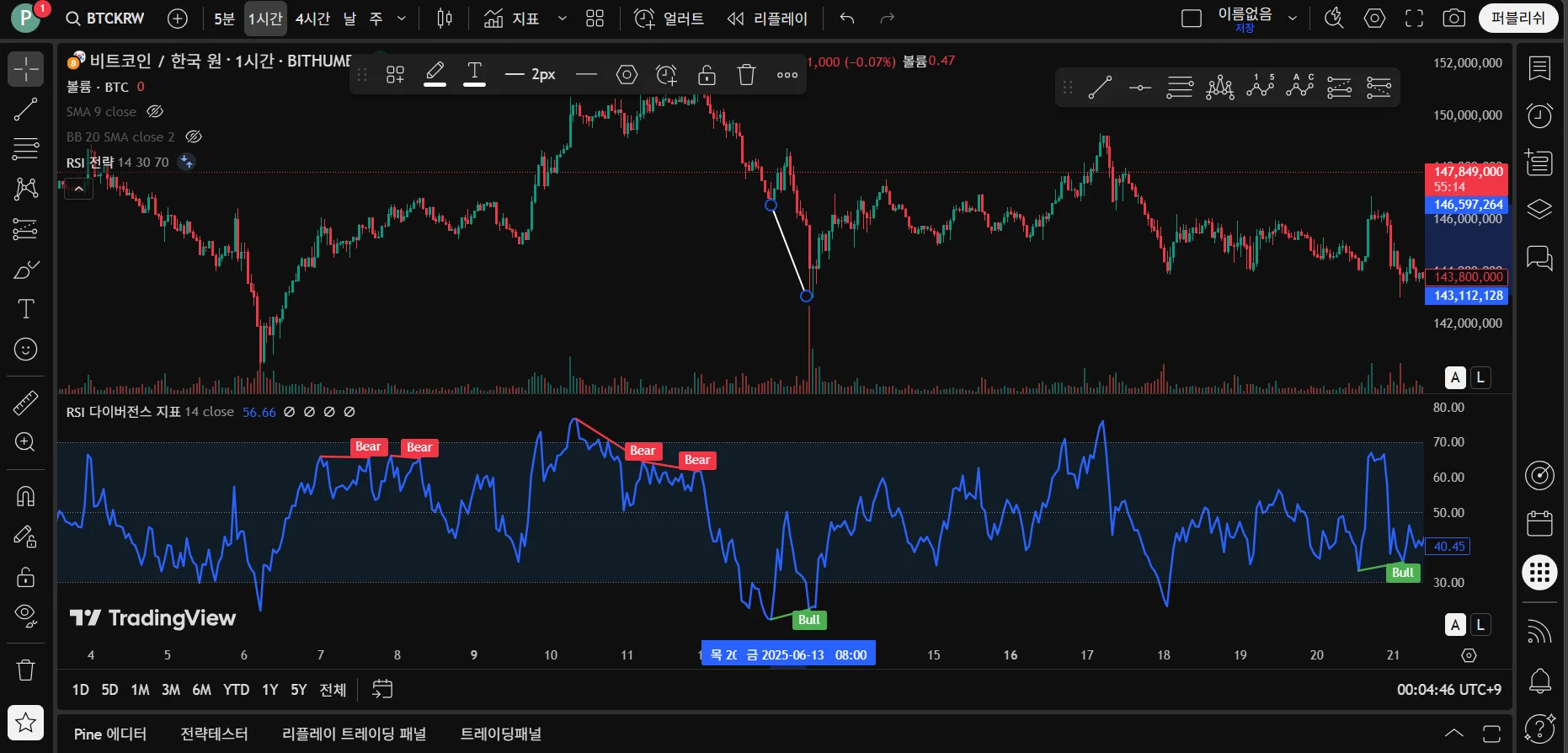Set chart range to 3M

pos(171,689)
